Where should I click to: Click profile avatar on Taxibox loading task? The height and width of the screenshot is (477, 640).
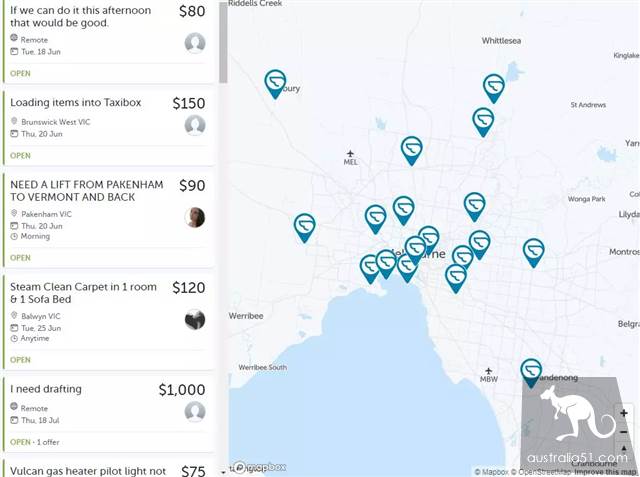click(195, 125)
